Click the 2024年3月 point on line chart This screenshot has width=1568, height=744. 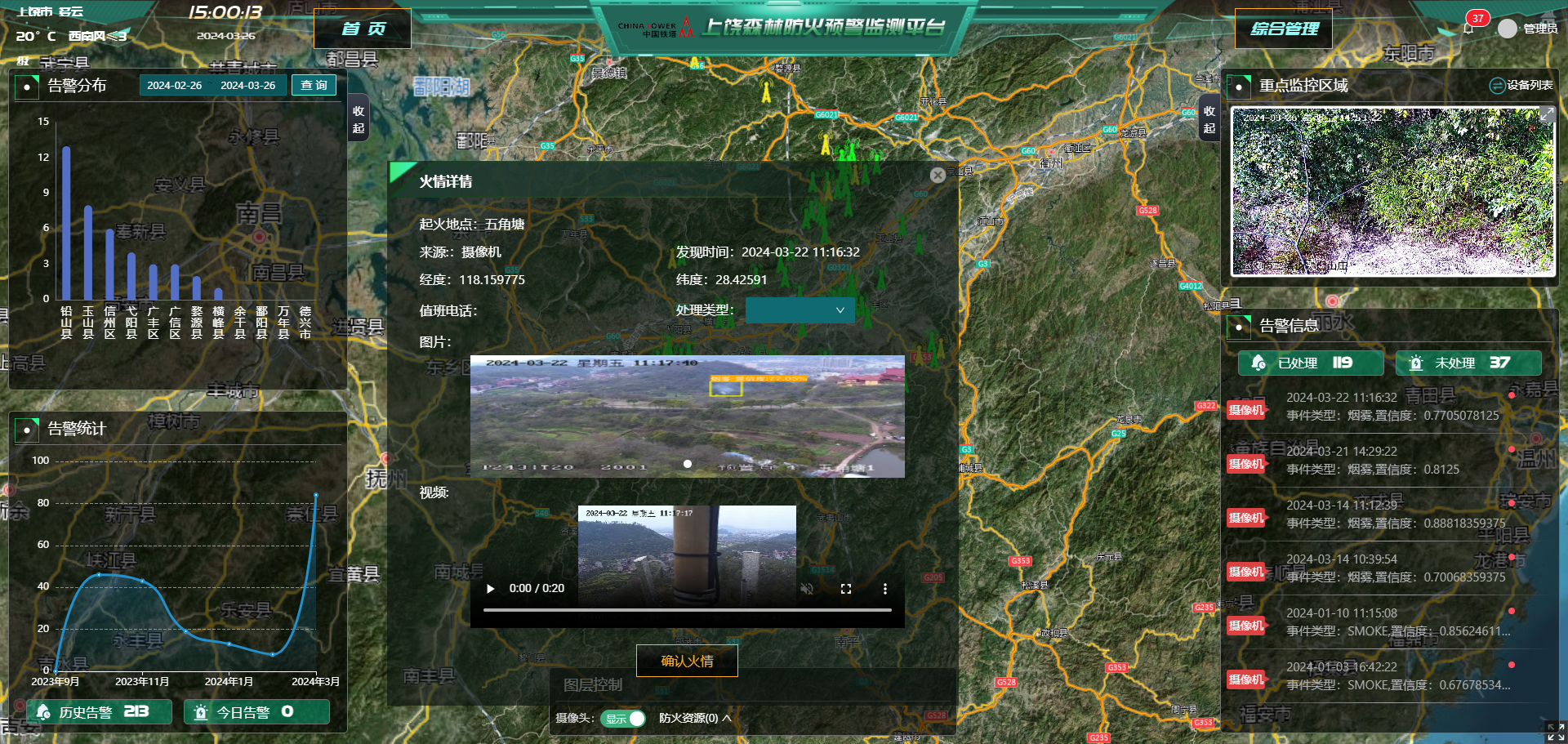(x=316, y=495)
